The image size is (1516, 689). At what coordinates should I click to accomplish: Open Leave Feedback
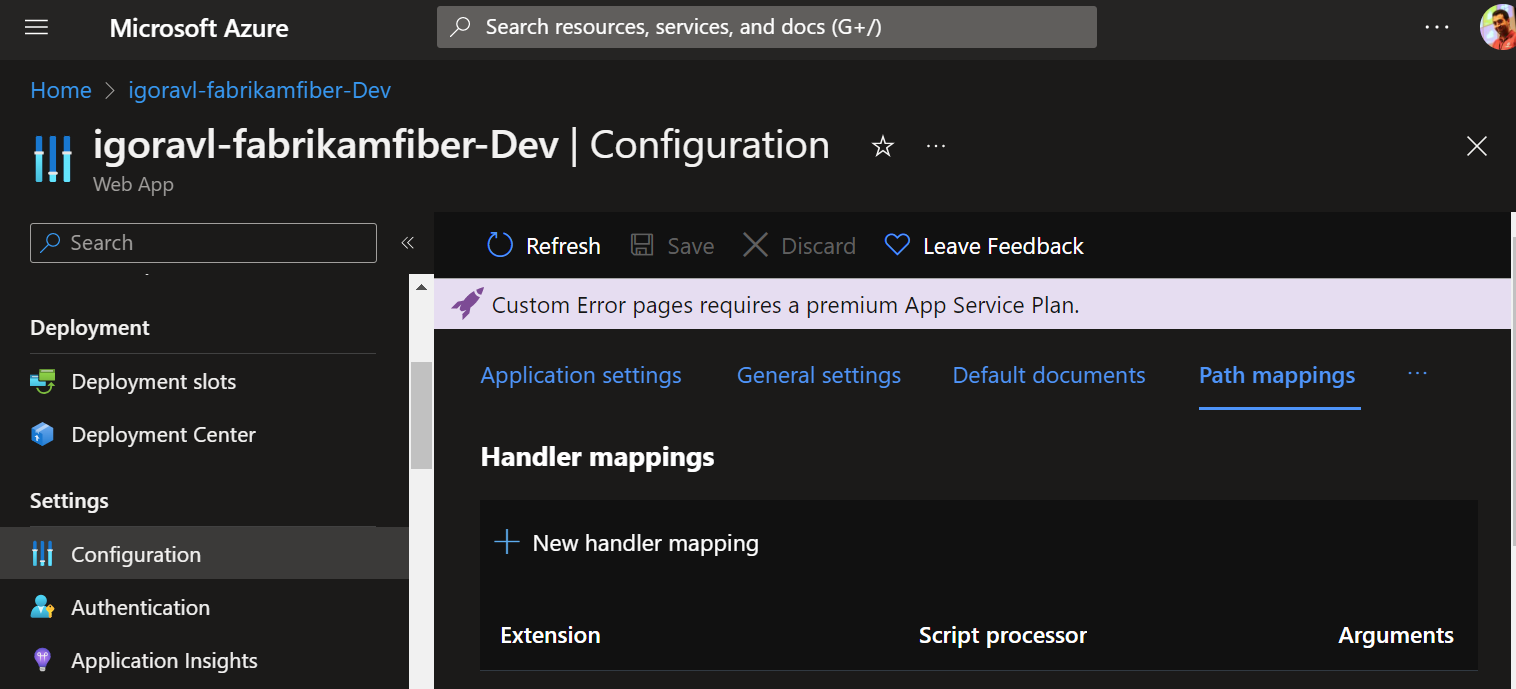click(985, 245)
